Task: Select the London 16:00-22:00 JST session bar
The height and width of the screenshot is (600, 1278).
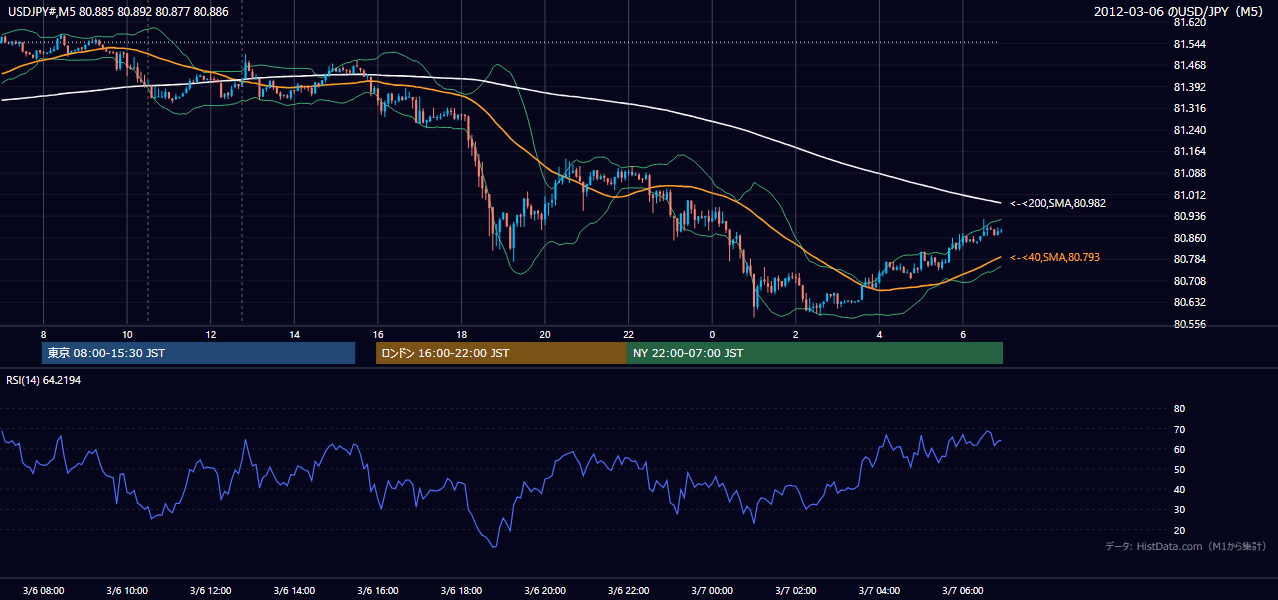Action: [501, 353]
